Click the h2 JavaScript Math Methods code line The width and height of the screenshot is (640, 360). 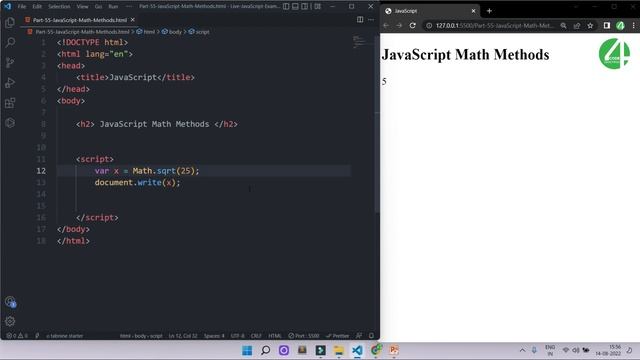(157, 124)
